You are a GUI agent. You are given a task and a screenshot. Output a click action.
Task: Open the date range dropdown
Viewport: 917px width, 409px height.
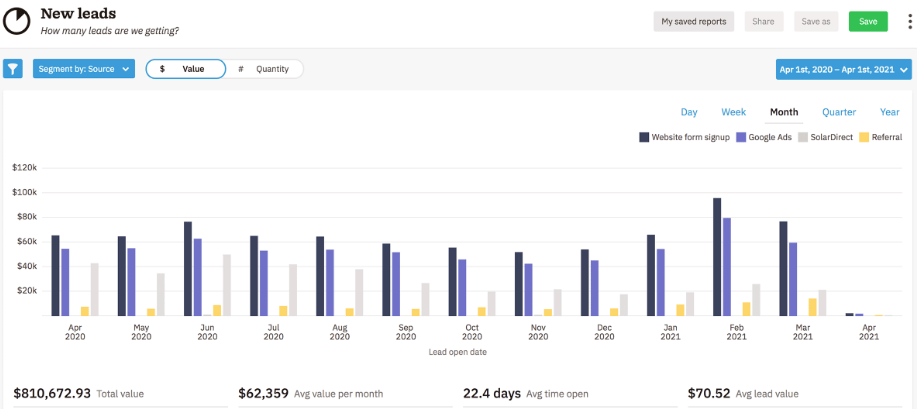[843, 69]
